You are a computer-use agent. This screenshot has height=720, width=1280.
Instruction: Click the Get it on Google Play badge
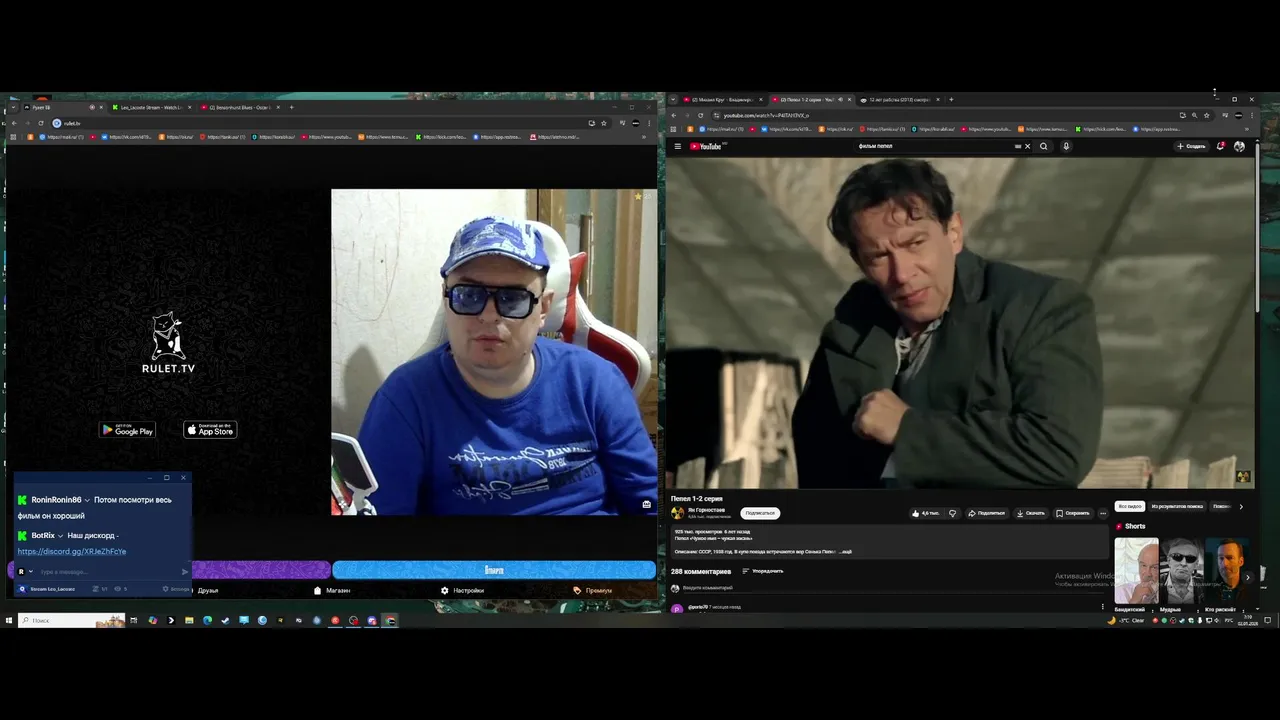(127, 430)
